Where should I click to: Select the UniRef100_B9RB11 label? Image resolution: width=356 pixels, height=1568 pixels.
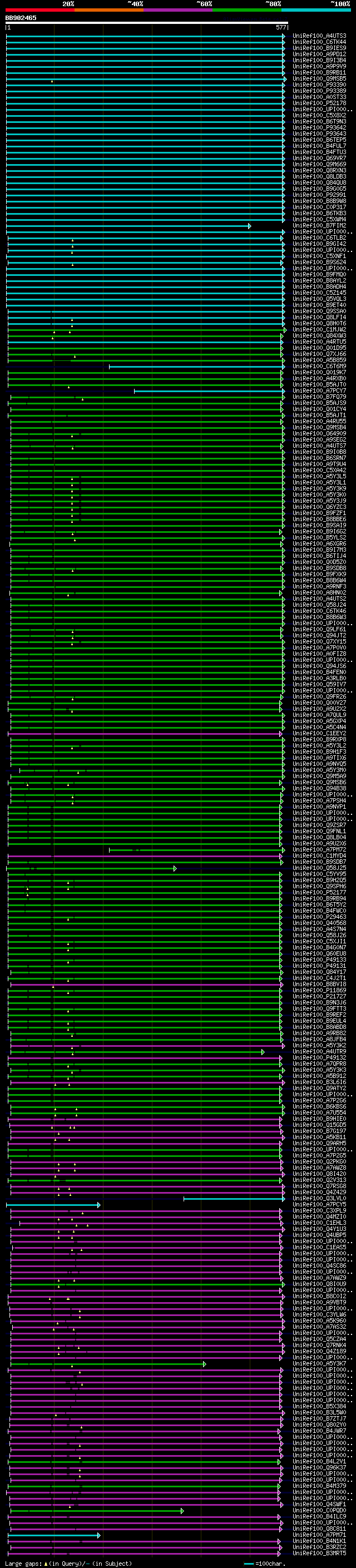(319, 72)
